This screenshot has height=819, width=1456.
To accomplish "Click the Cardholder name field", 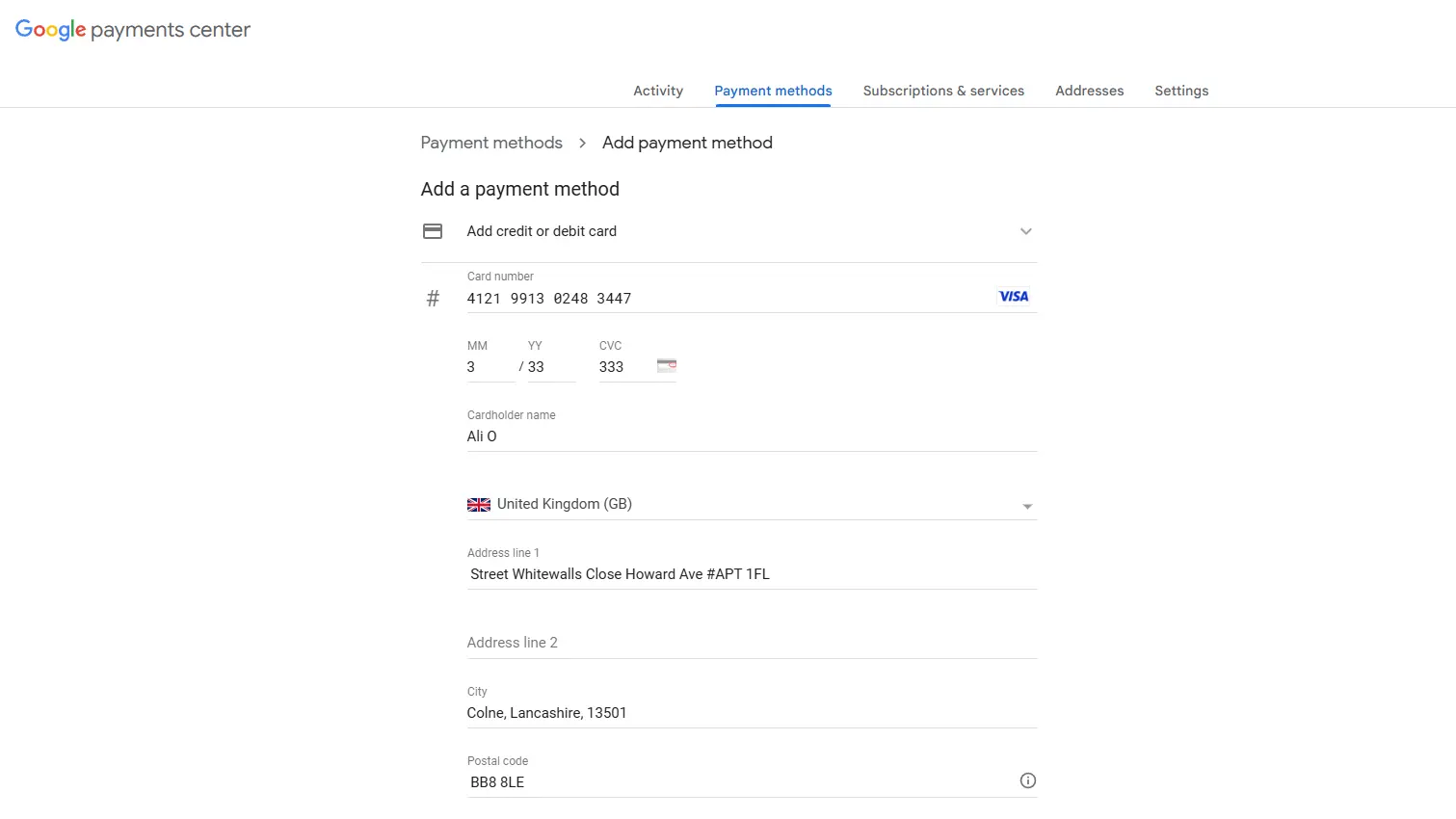I will (753, 436).
